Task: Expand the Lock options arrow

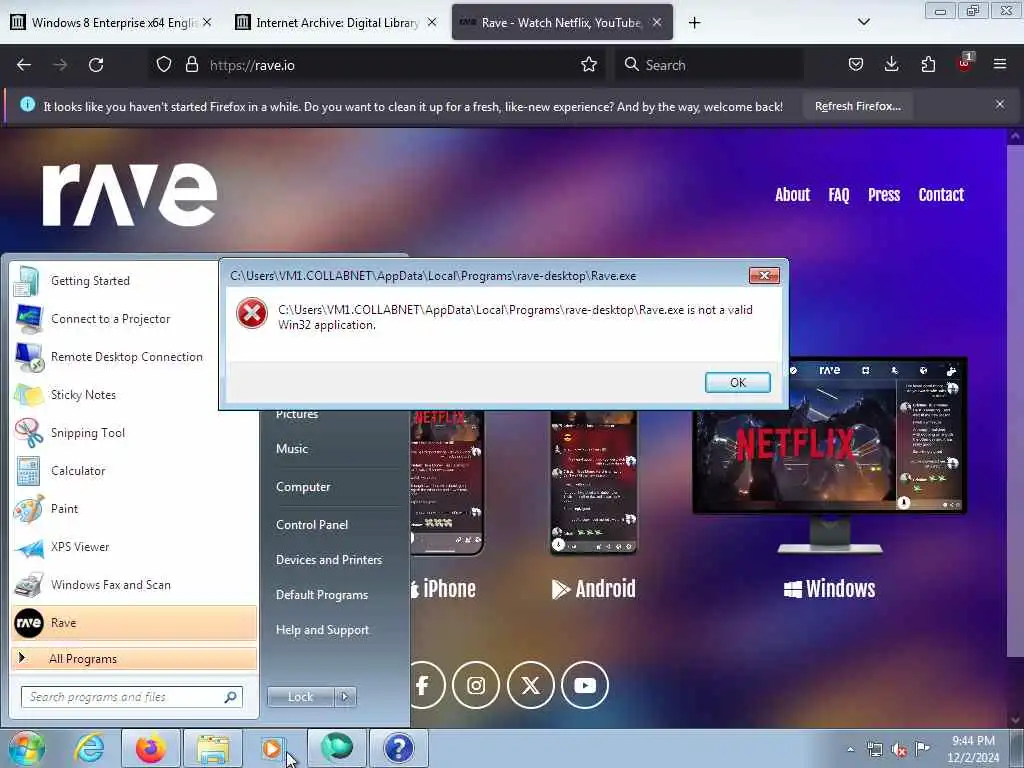Action: (345, 697)
